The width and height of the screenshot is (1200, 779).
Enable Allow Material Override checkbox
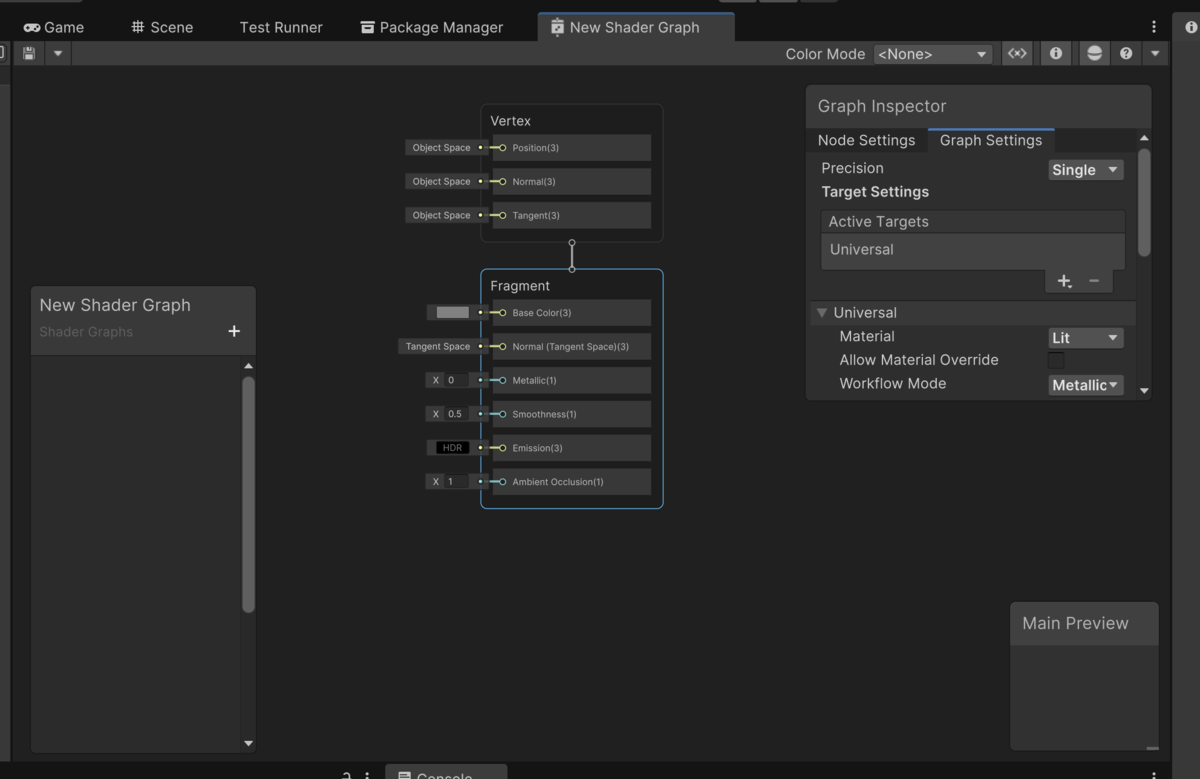point(1056,360)
